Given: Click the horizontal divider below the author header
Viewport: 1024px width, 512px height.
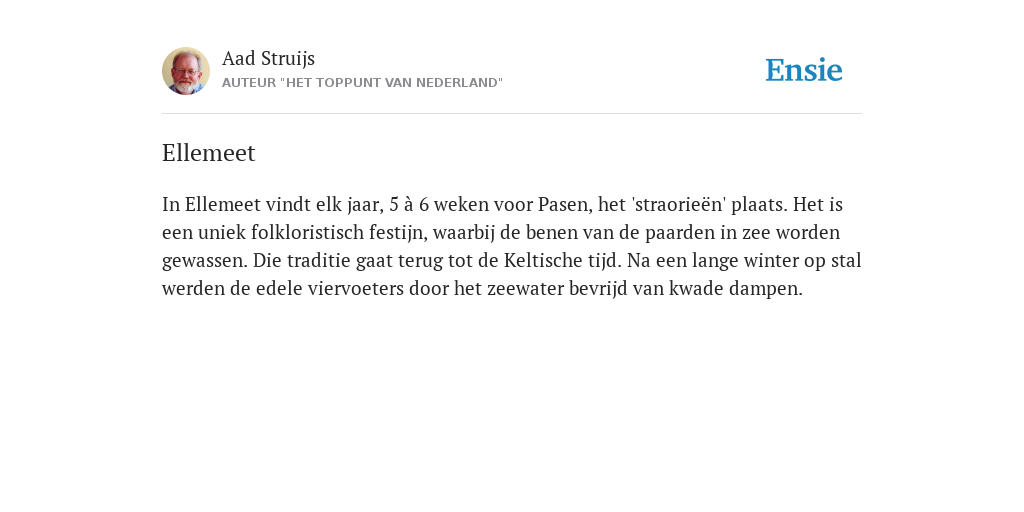Looking at the screenshot, I should coord(512,114).
